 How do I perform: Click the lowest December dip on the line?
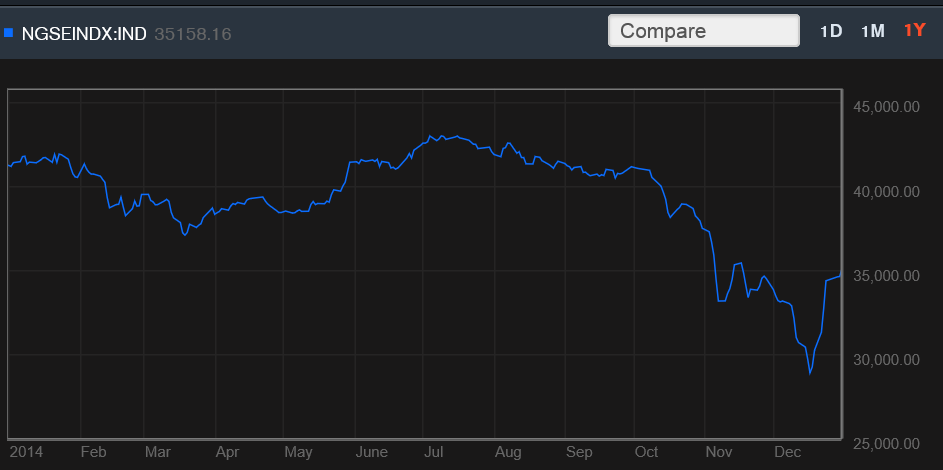point(810,373)
